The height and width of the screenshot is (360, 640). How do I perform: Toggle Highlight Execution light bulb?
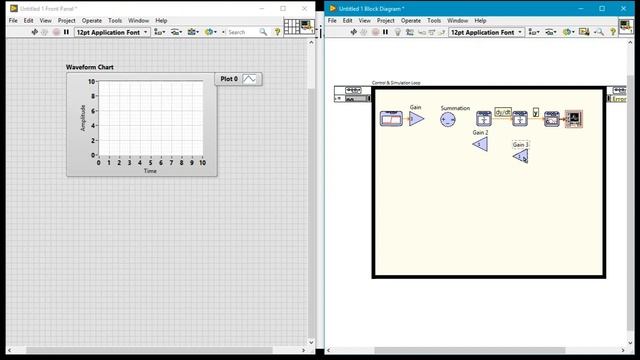click(398, 32)
